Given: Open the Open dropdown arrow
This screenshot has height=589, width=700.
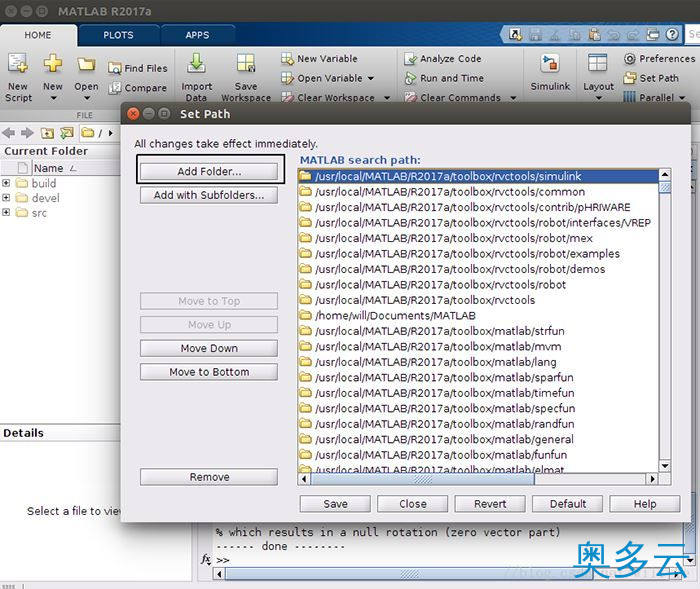Looking at the screenshot, I should 87,98.
